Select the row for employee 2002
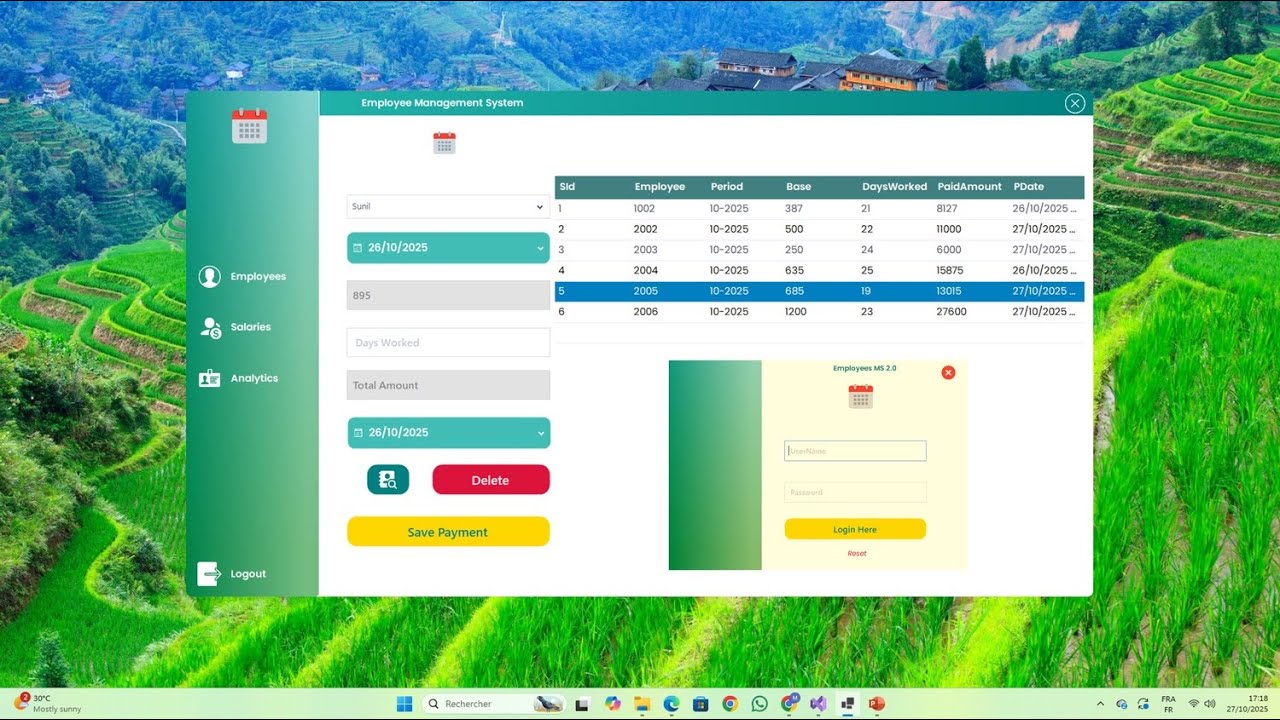 click(x=819, y=229)
